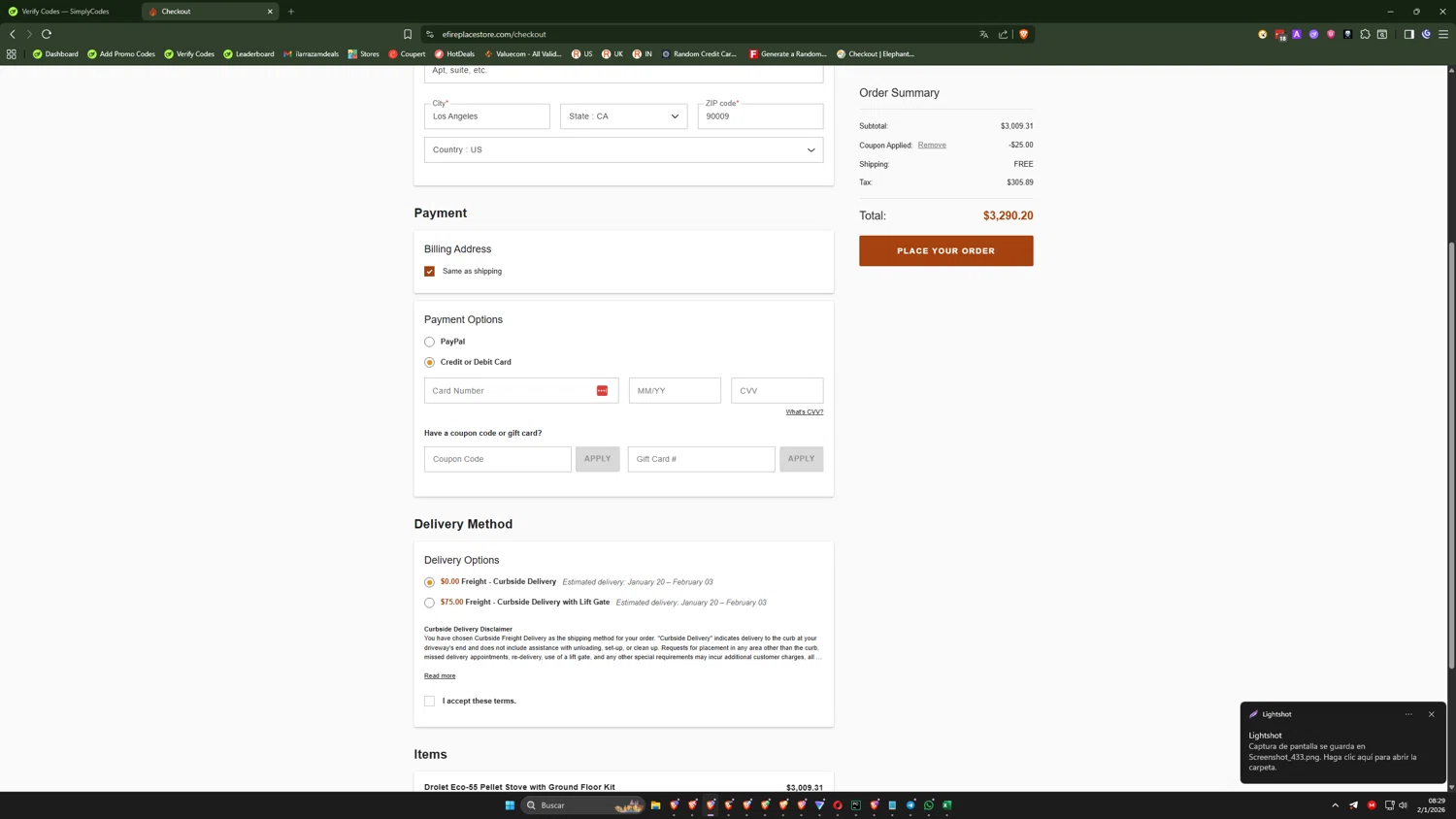Image resolution: width=1456 pixels, height=819 pixels.
Task: Select $0.00 Freight Curbside Delivery option
Action: tap(429, 582)
